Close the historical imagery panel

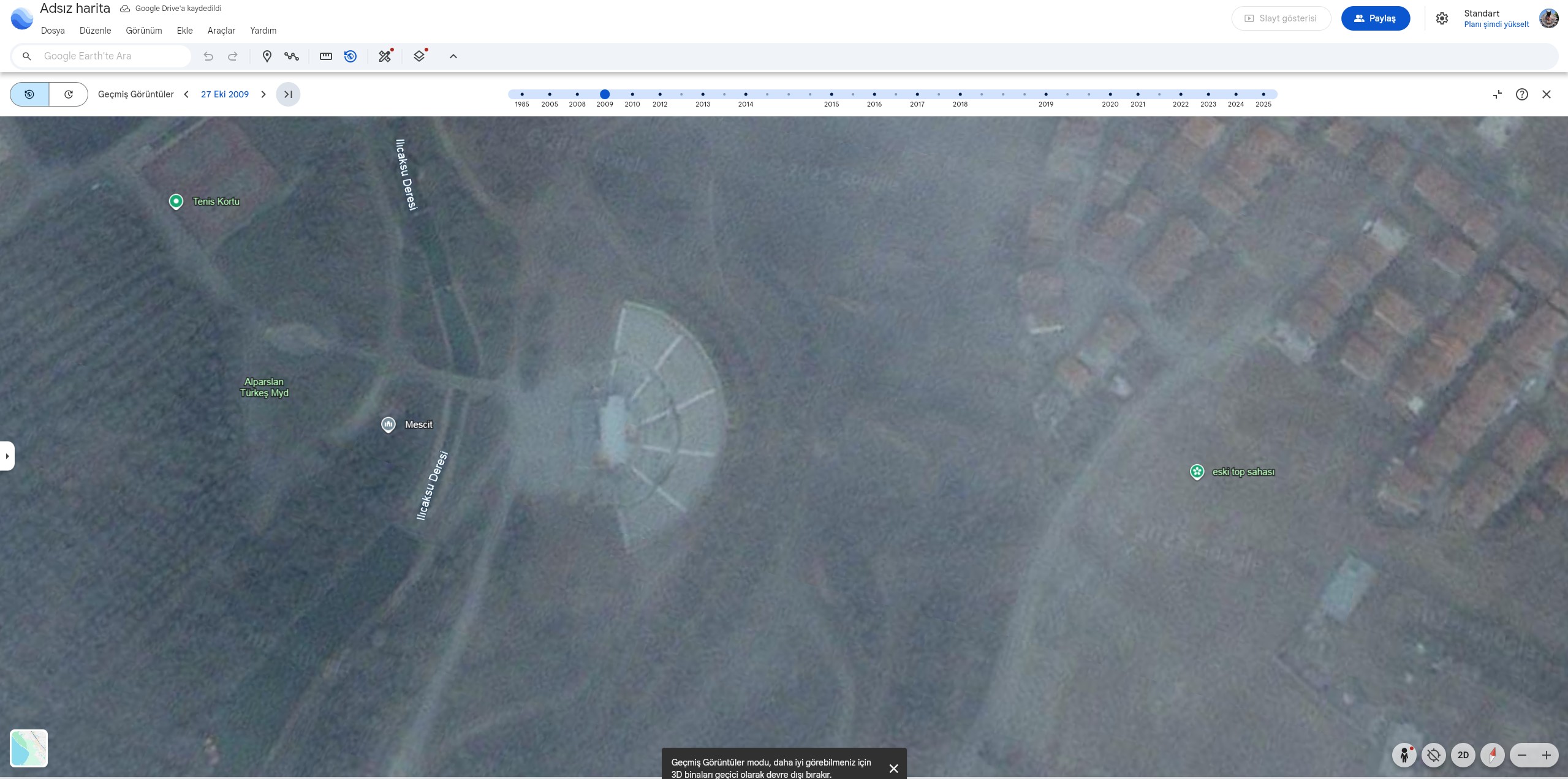[x=1547, y=94]
